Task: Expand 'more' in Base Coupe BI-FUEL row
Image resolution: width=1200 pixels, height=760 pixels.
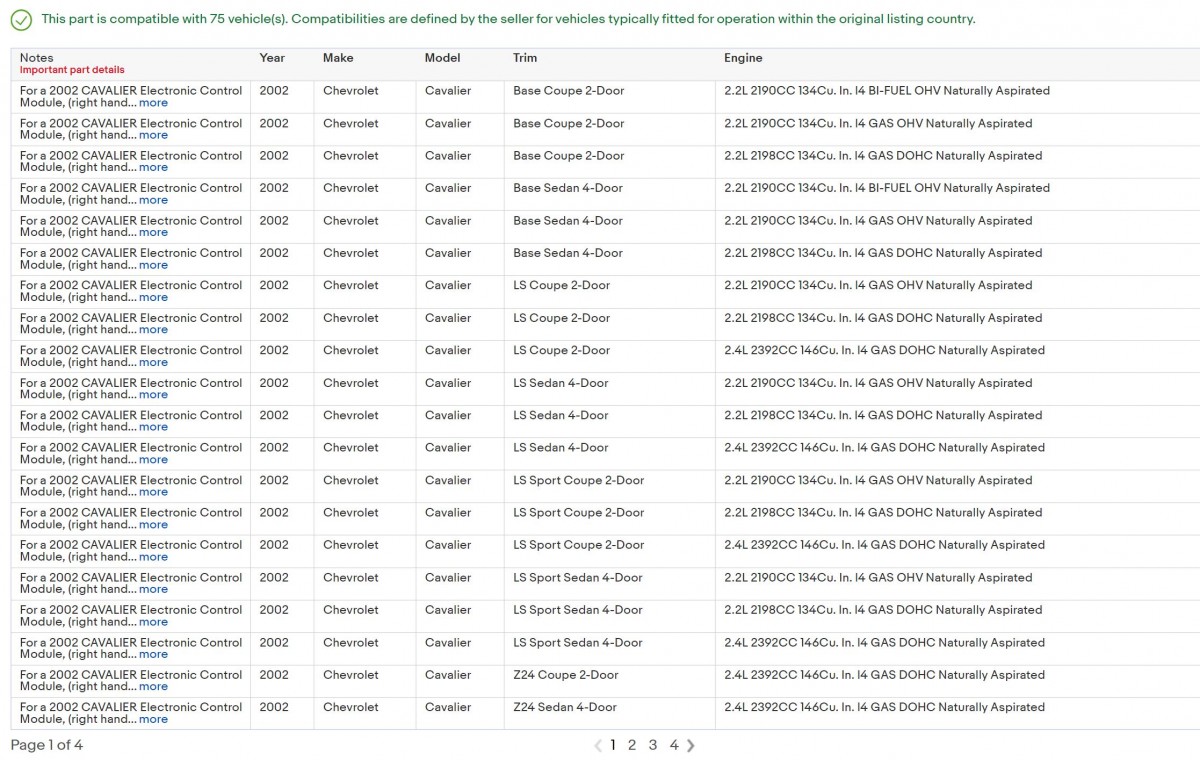Action: [x=153, y=103]
